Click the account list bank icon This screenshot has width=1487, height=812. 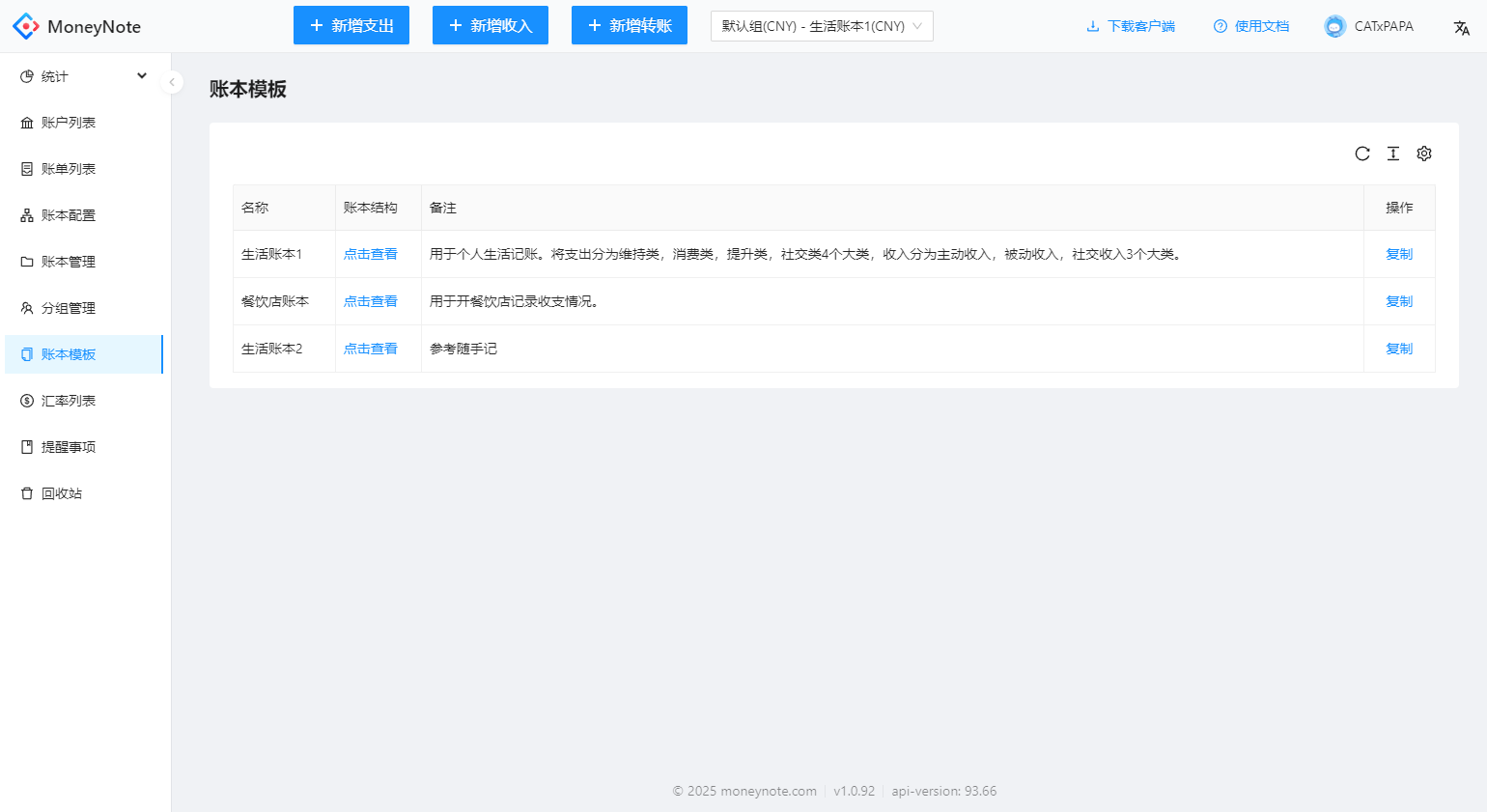[27, 123]
